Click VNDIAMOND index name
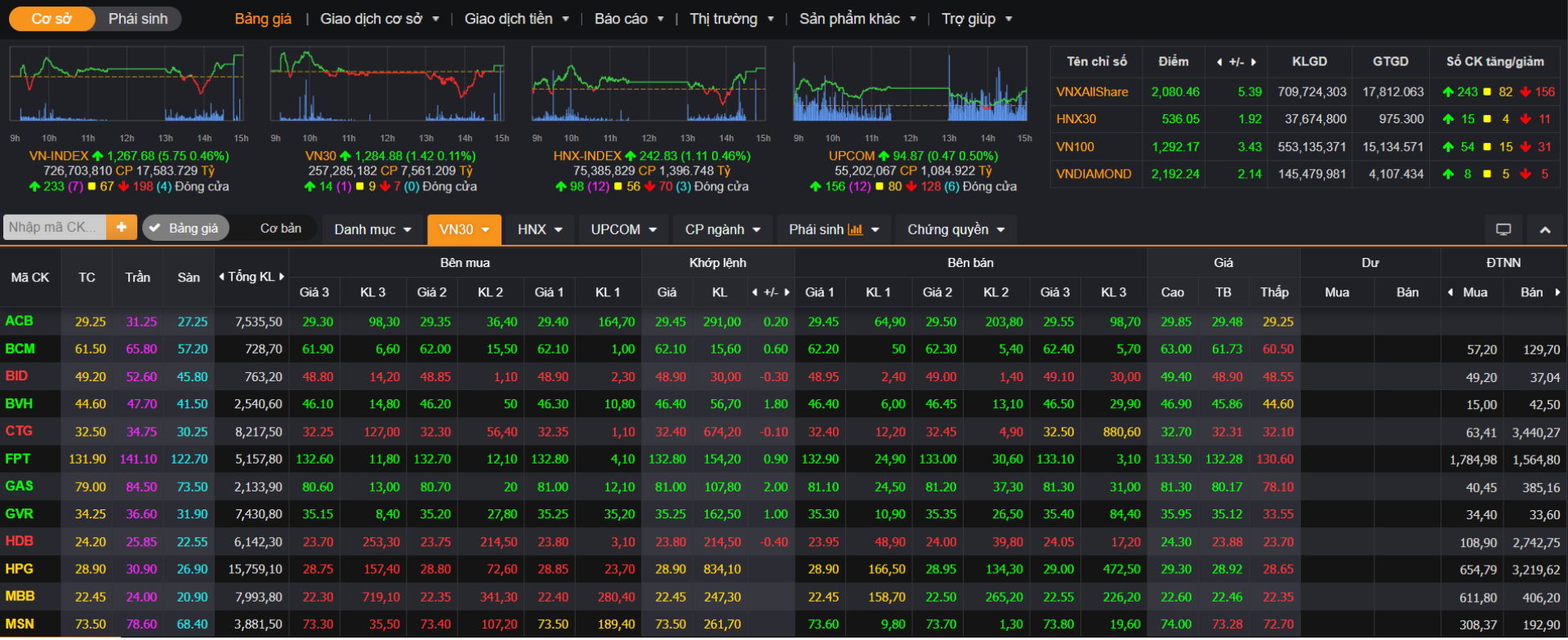This screenshot has width=1568, height=640. click(1094, 174)
